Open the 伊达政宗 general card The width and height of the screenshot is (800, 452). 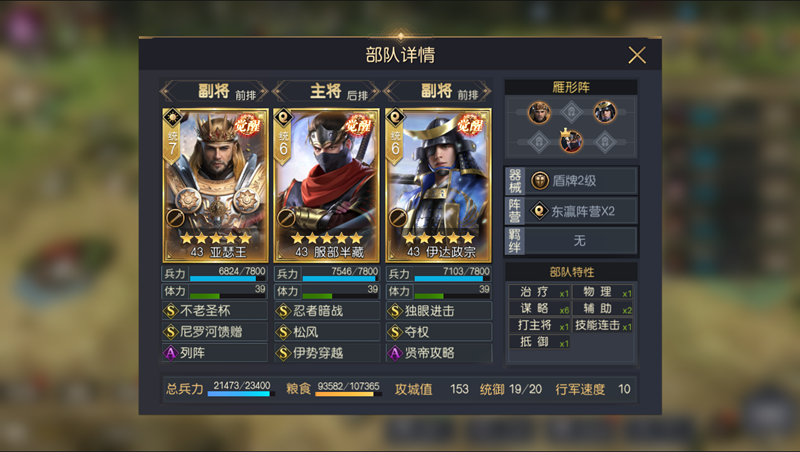click(x=438, y=185)
